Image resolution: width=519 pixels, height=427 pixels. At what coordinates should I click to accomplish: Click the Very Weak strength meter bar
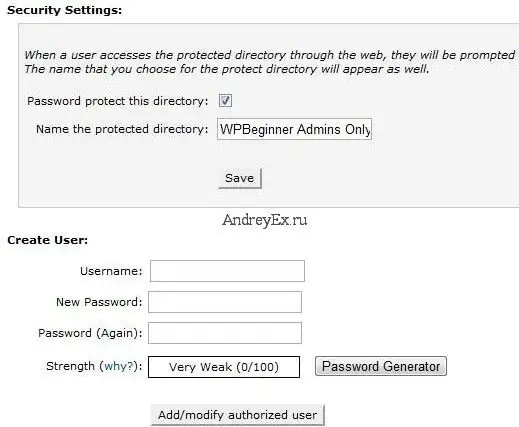tap(224, 367)
